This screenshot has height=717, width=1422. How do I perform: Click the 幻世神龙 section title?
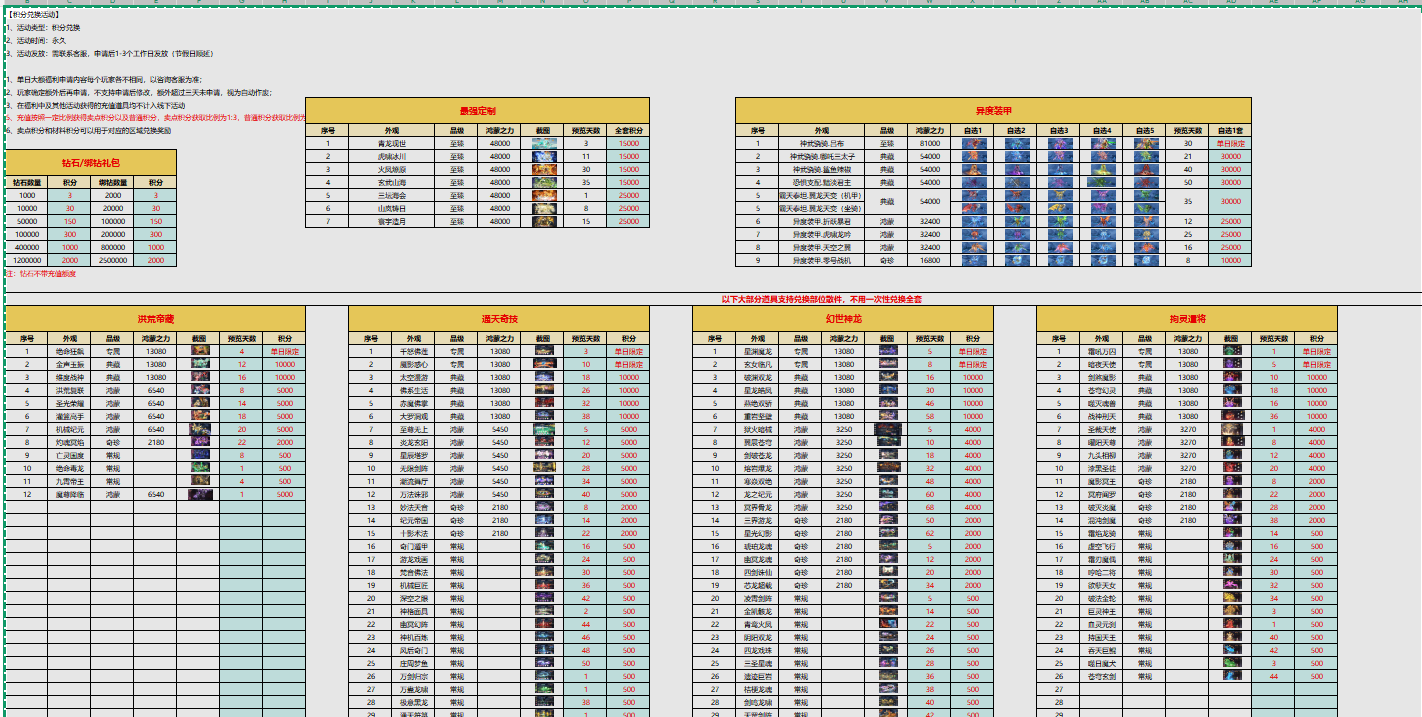[x=843, y=319]
